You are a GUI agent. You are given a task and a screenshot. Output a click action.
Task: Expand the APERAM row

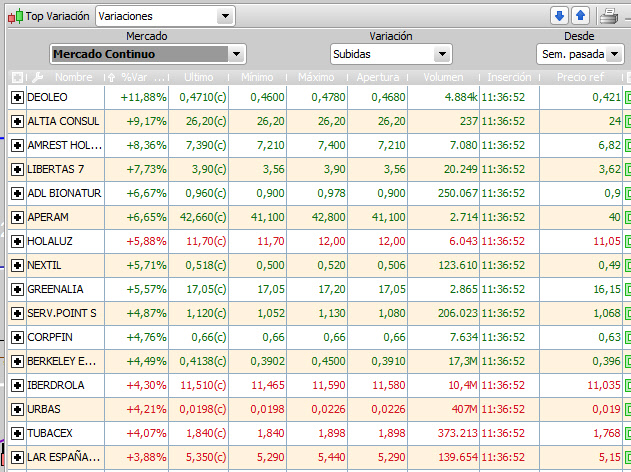pos(17,217)
